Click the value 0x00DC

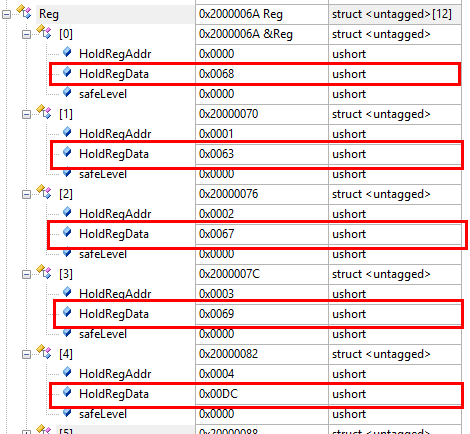218,394
